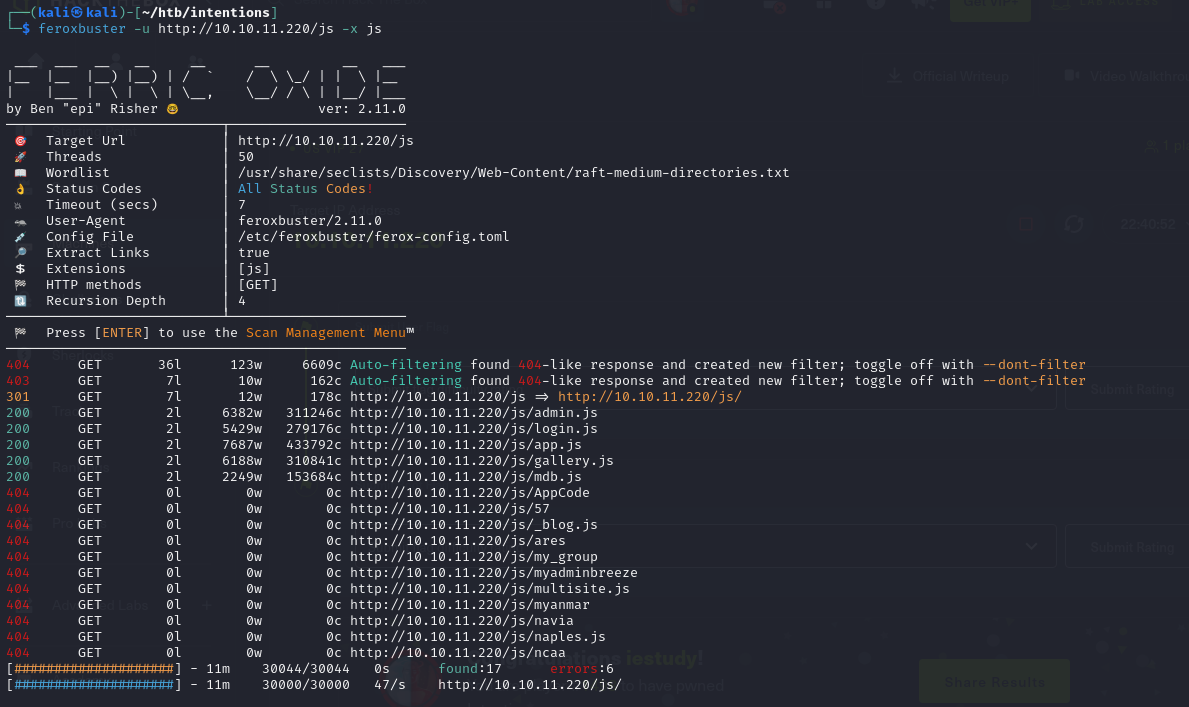Click the All Status Codes! value
1189x707 pixels.
coord(306,189)
